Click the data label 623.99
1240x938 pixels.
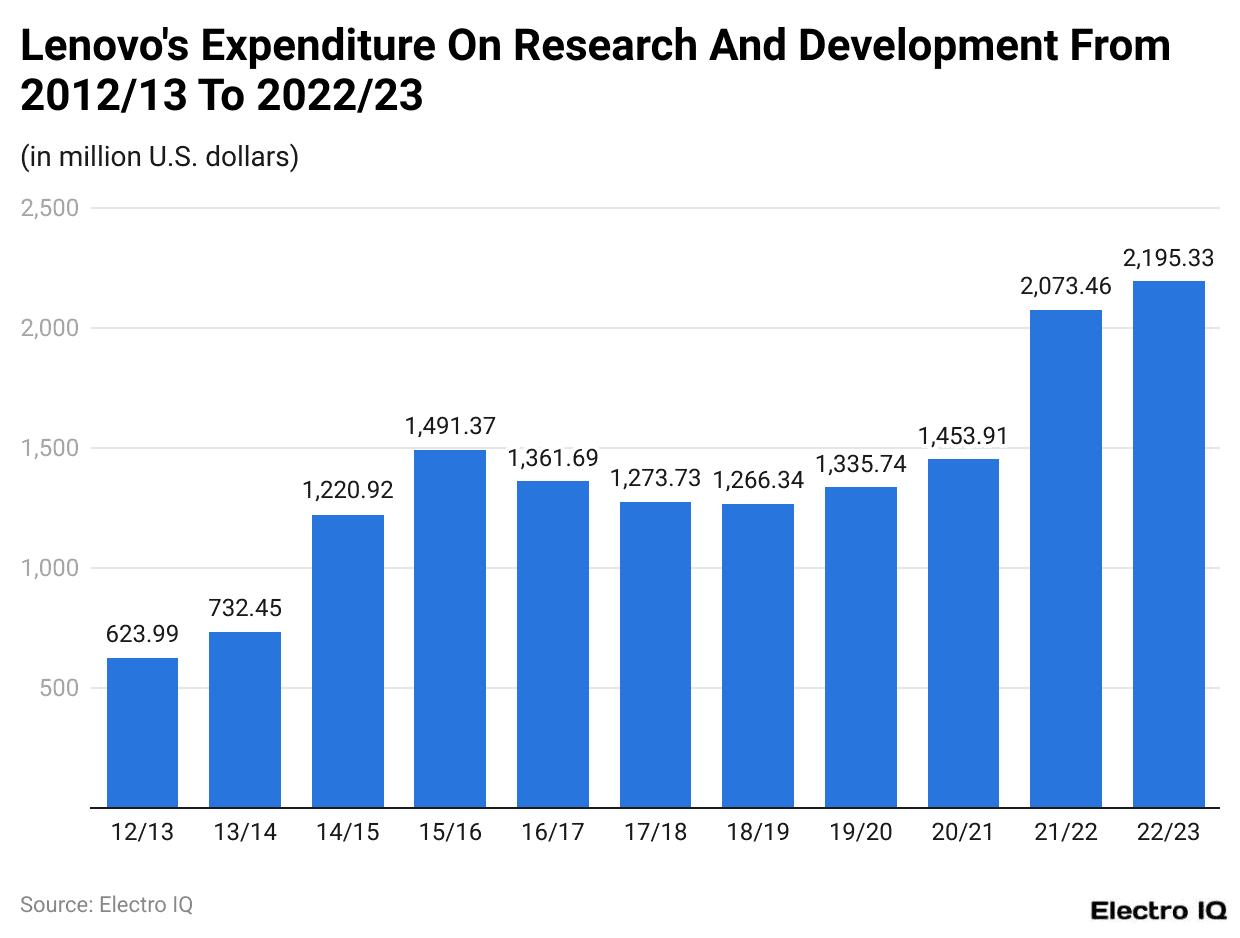[x=141, y=633]
